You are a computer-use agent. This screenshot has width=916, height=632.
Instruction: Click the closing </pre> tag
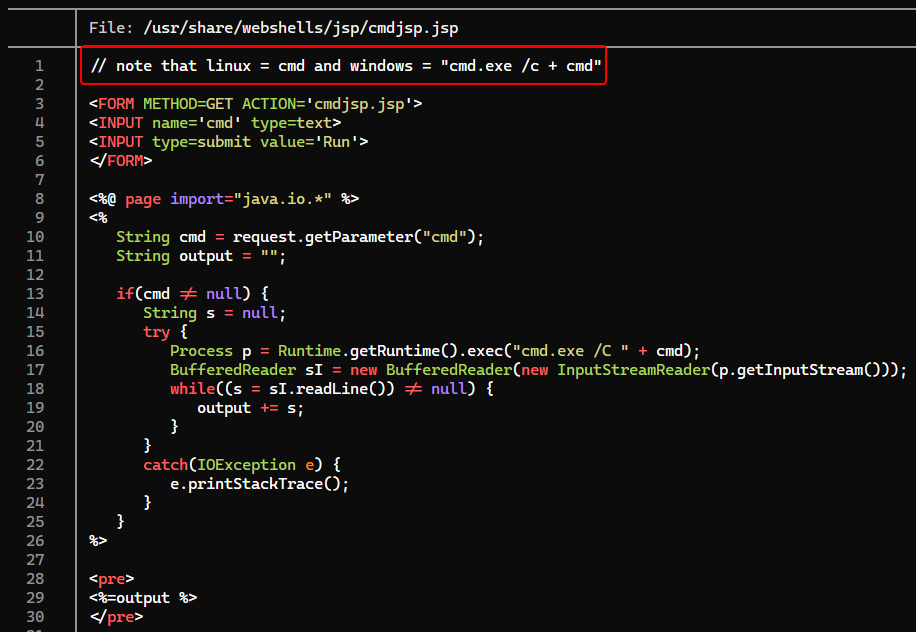click(x=116, y=617)
